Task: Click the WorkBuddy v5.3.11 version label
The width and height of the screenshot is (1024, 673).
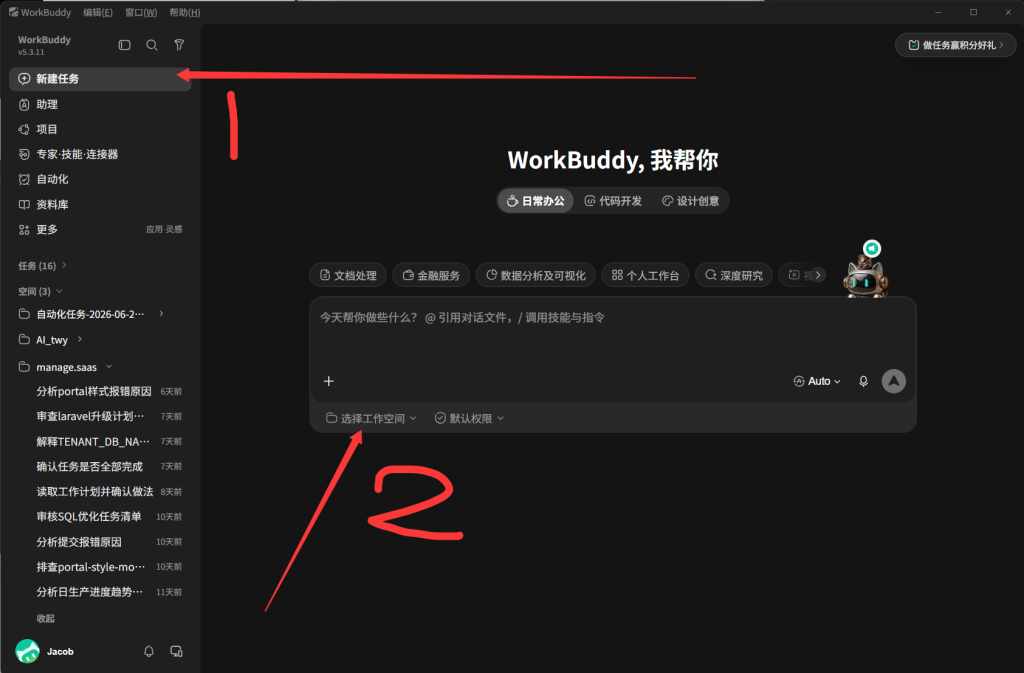Action: (x=44, y=45)
